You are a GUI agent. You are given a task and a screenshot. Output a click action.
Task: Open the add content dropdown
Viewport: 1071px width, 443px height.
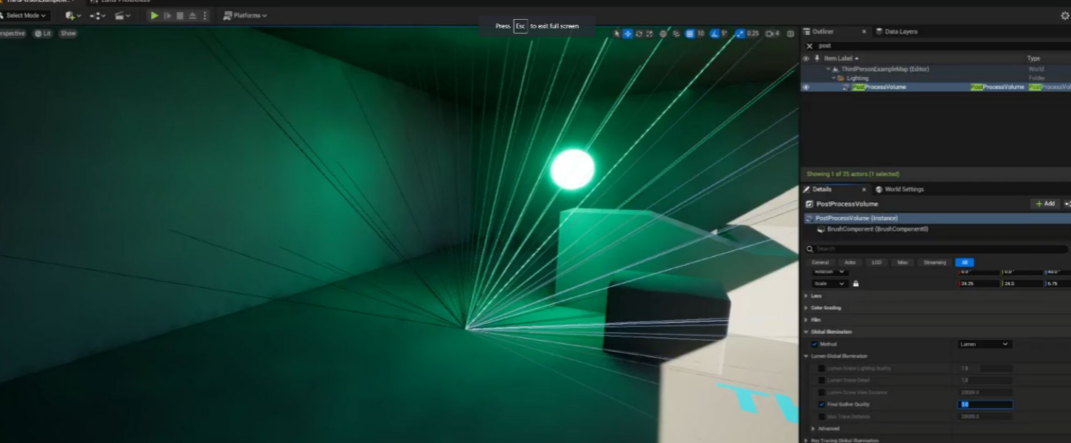point(72,15)
